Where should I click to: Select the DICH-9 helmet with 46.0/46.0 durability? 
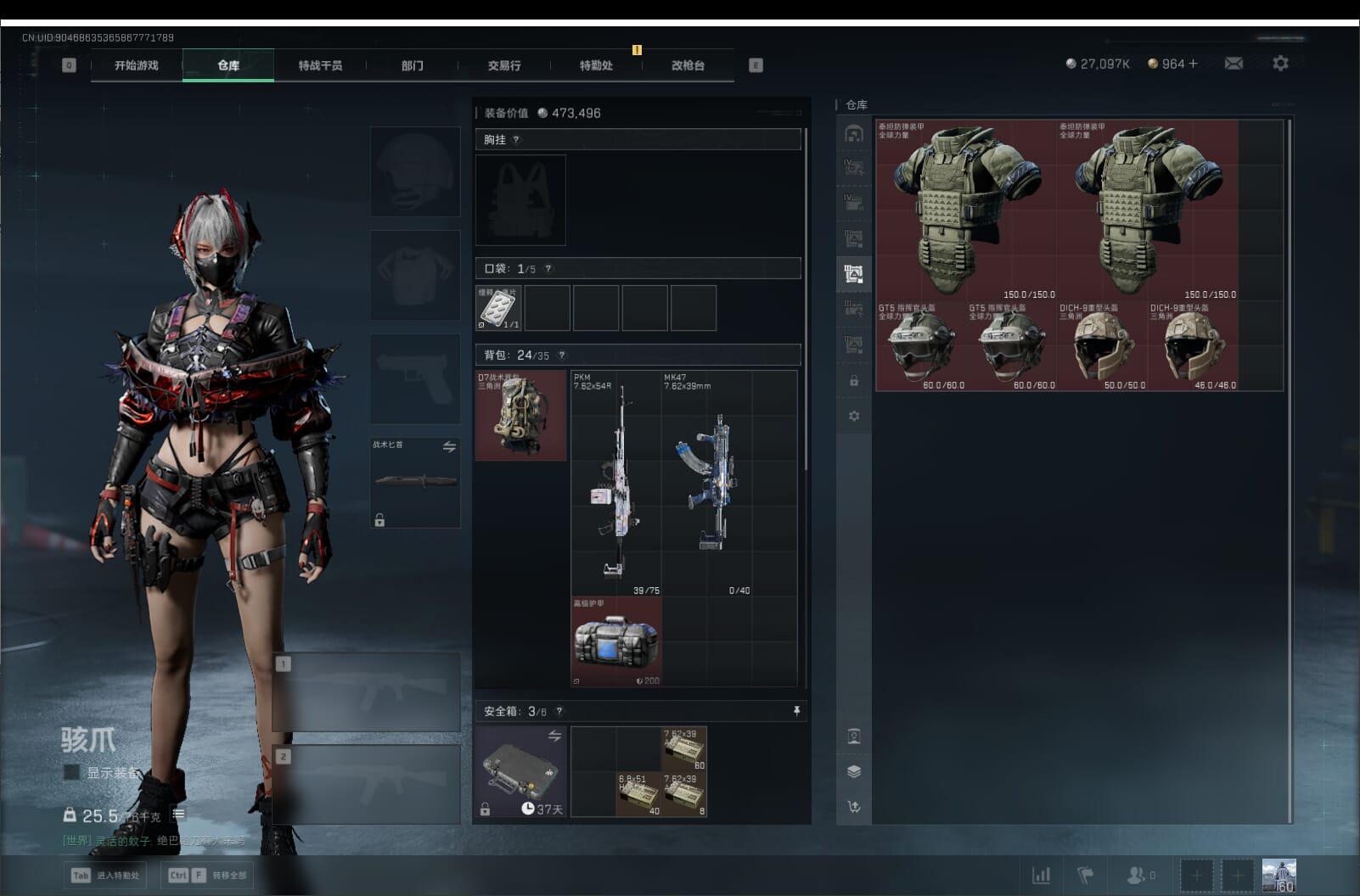pos(1193,346)
